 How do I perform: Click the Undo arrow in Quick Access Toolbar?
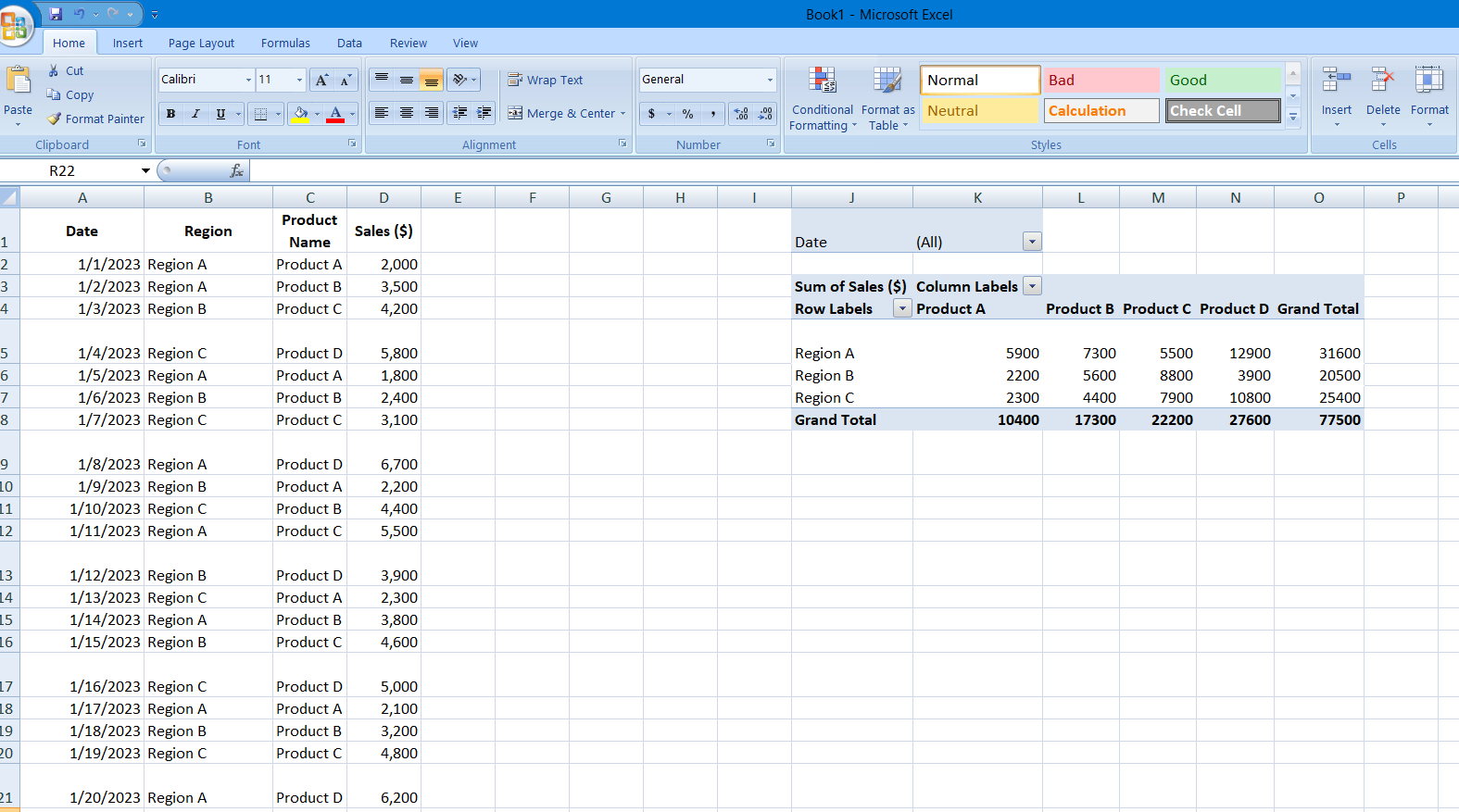coord(79,14)
